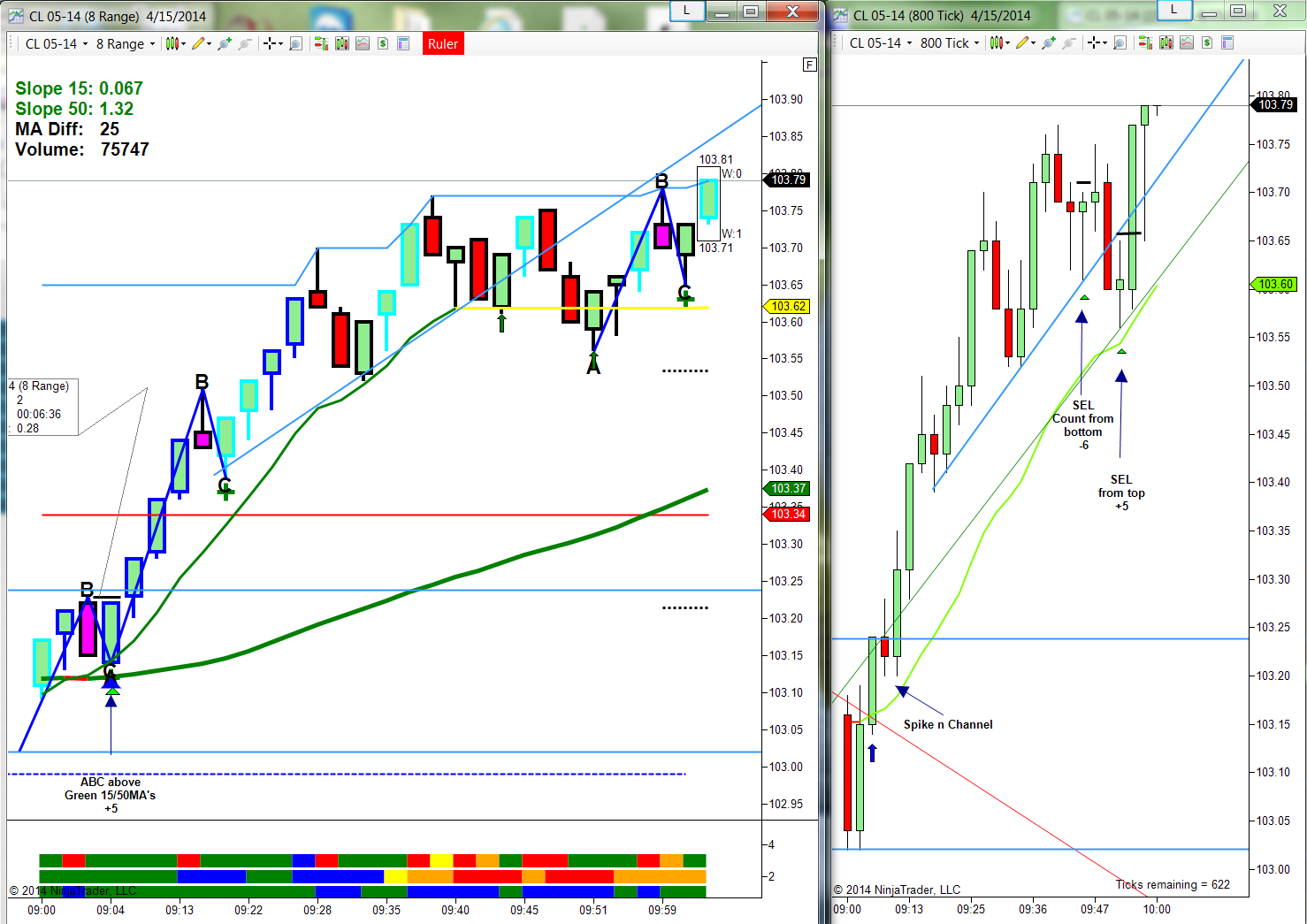Click the 'SEL Count from bottom -6' annotation

(x=1083, y=425)
